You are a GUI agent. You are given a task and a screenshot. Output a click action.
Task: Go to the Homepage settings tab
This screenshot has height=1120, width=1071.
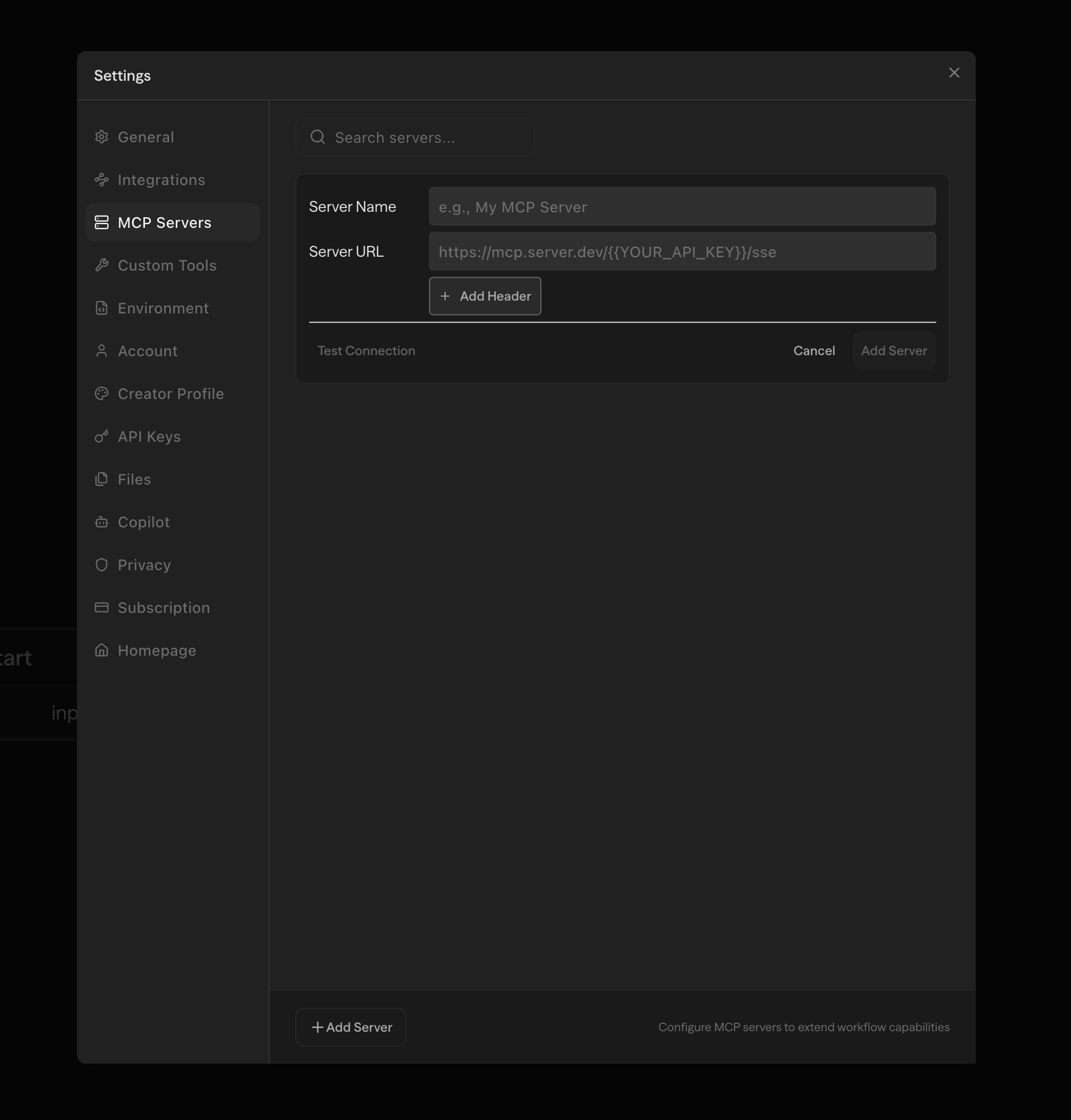156,651
